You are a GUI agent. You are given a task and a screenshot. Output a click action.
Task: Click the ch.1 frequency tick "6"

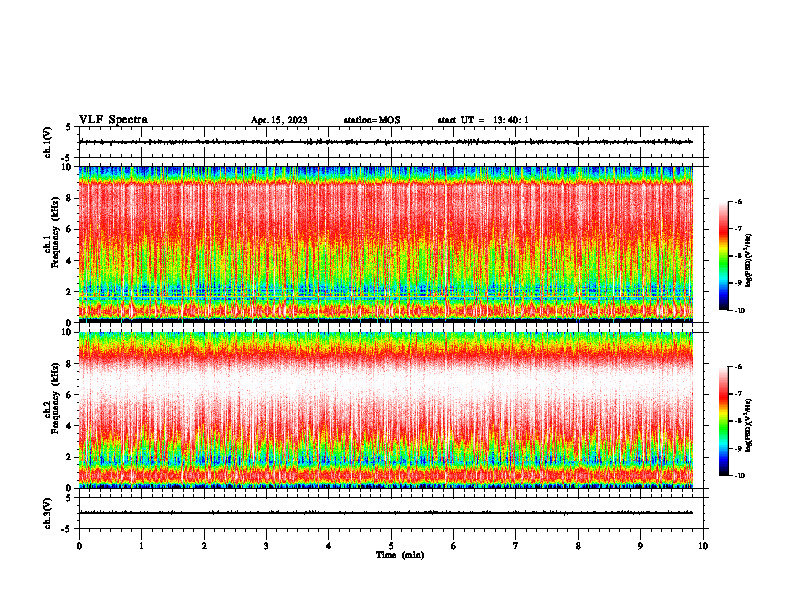[69, 229]
